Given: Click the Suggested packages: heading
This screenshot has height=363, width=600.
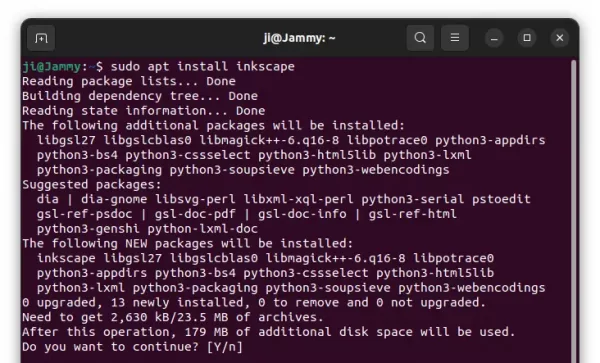Looking at the screenshot, I should [92, 184].
